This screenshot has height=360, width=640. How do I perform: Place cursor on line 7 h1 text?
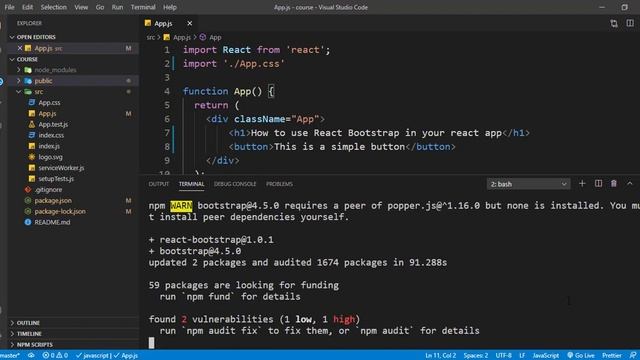pyautogui.click(x=376, y=133)
